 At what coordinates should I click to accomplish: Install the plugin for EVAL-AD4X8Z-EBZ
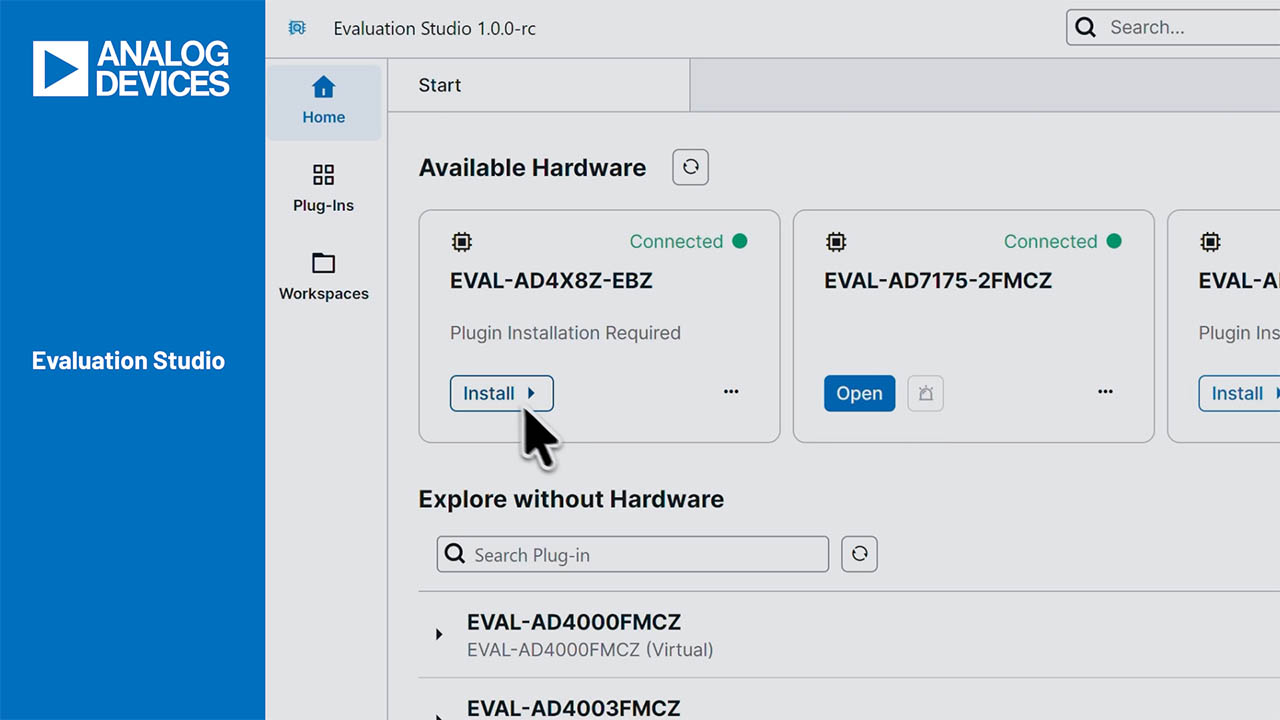point(501,393)
